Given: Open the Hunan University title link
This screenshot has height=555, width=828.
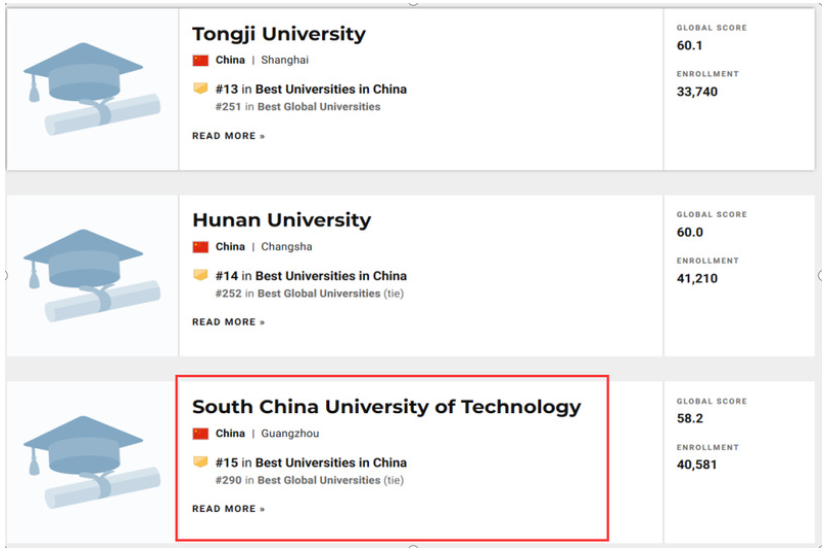Looking at the screenshot, I should click(x=281, y=220).
